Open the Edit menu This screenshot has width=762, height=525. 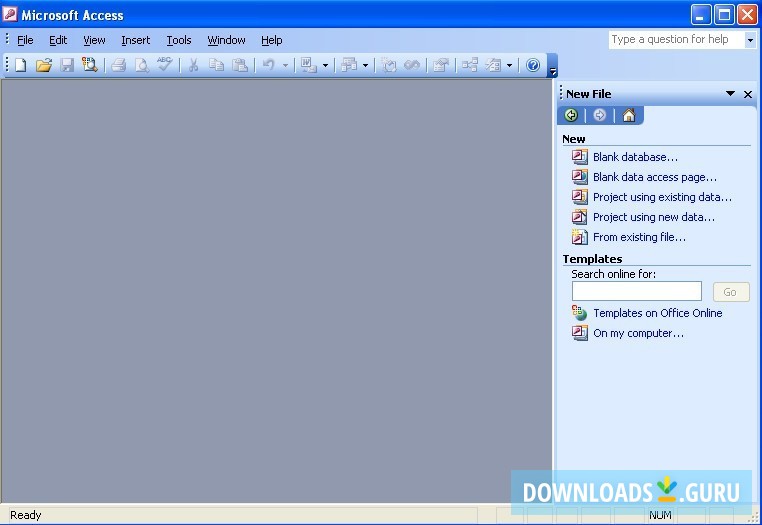click(58, 40)
